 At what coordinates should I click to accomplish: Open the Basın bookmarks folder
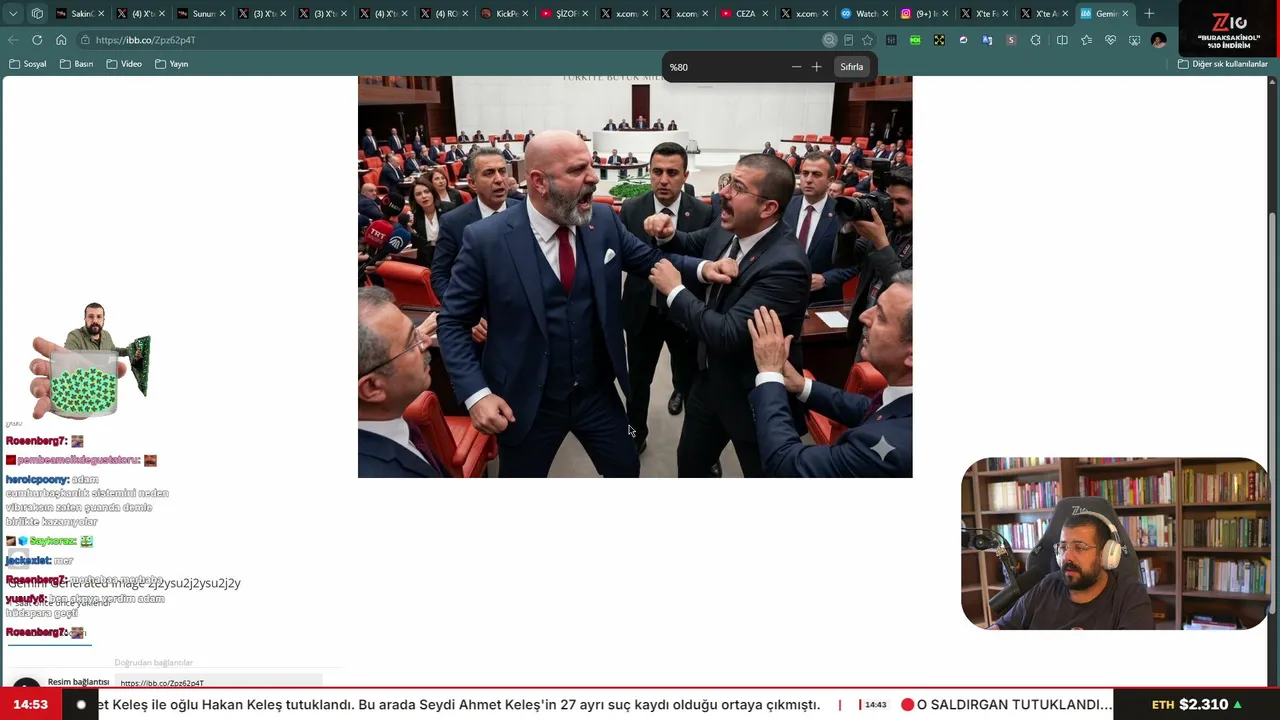point(76,64)
